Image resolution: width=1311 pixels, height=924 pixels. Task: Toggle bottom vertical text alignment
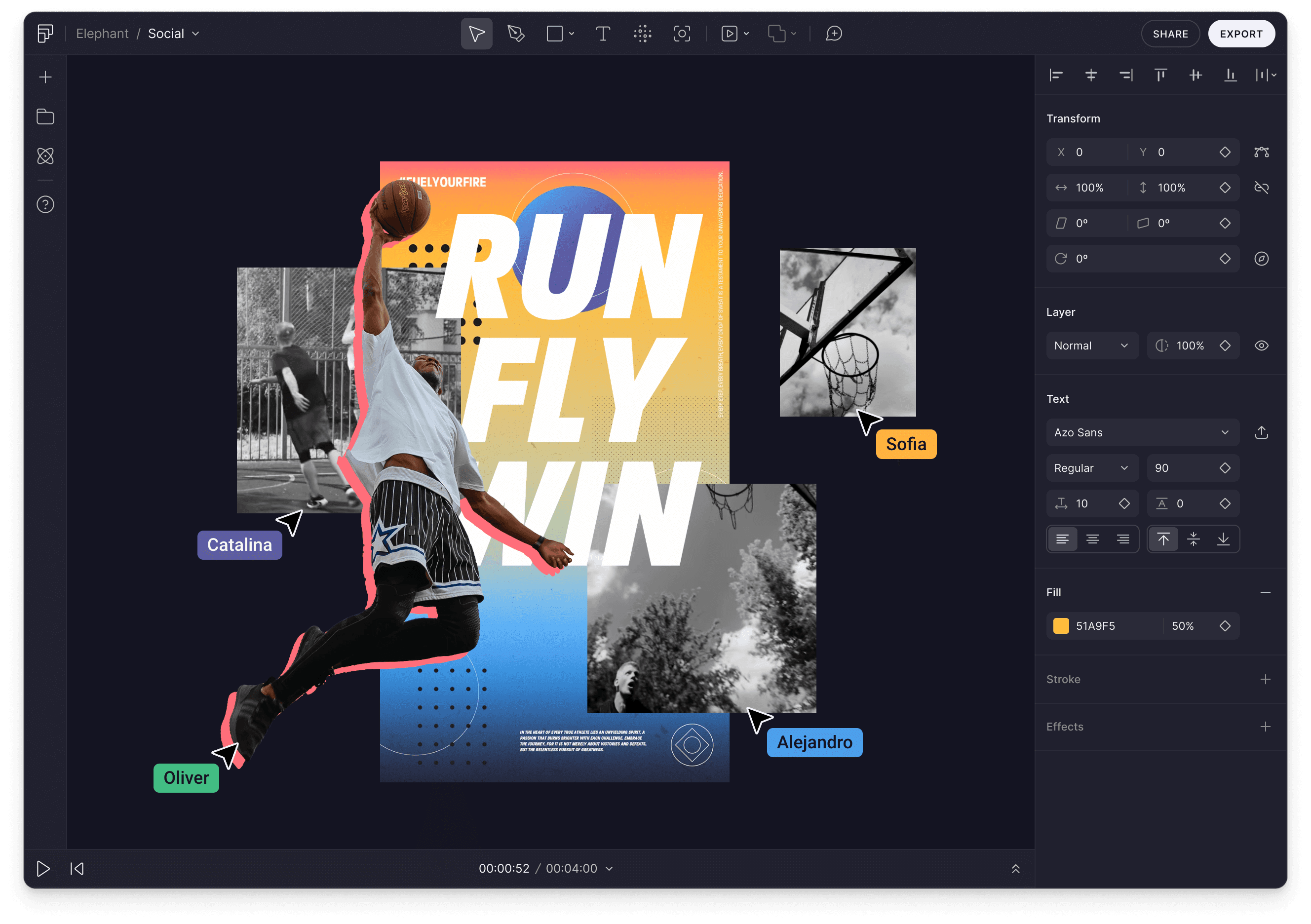tap(1224, 539)
